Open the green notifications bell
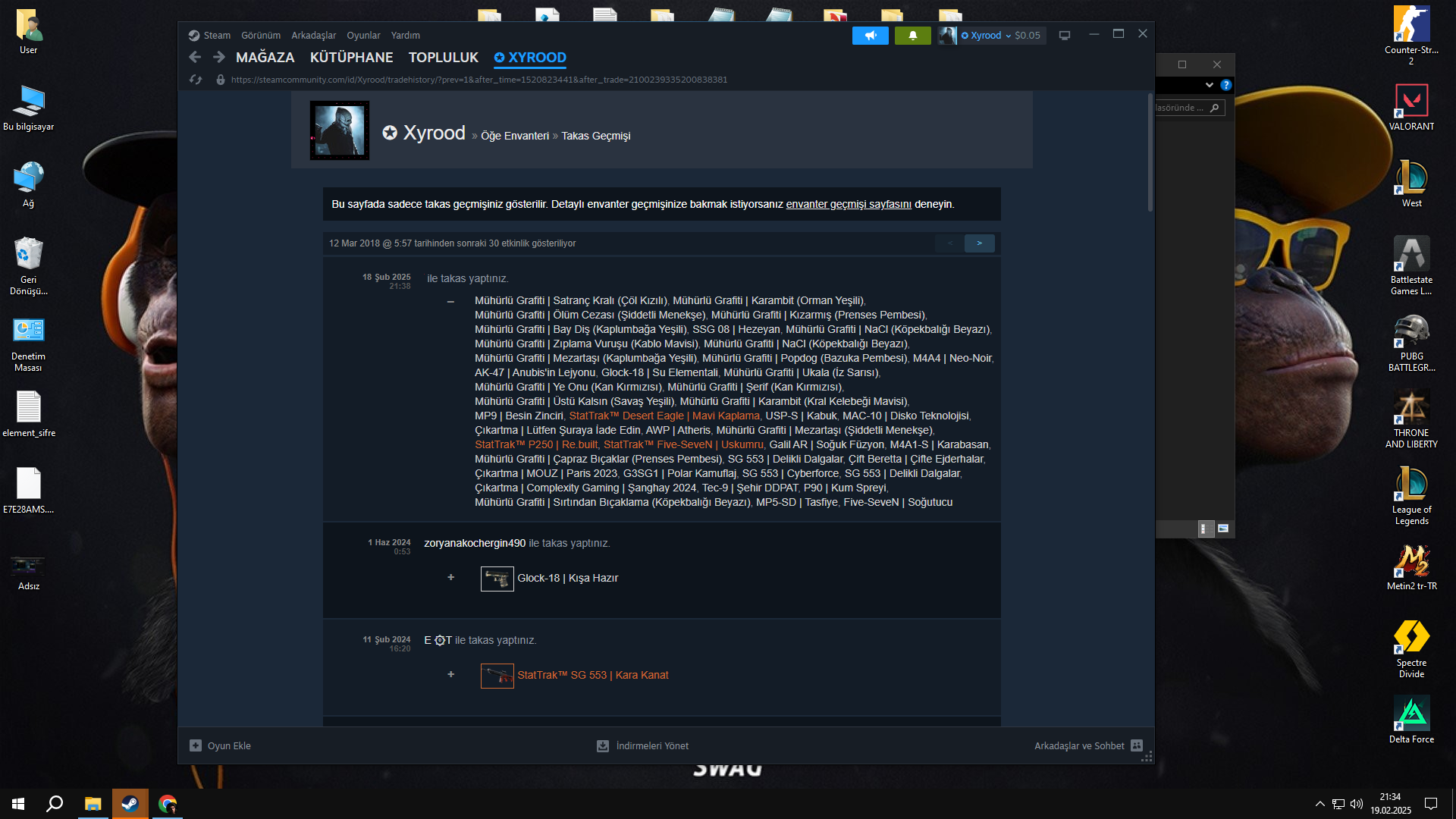Image resolution: width=1456 pixels, height=819 pixels. coord(912,36)
